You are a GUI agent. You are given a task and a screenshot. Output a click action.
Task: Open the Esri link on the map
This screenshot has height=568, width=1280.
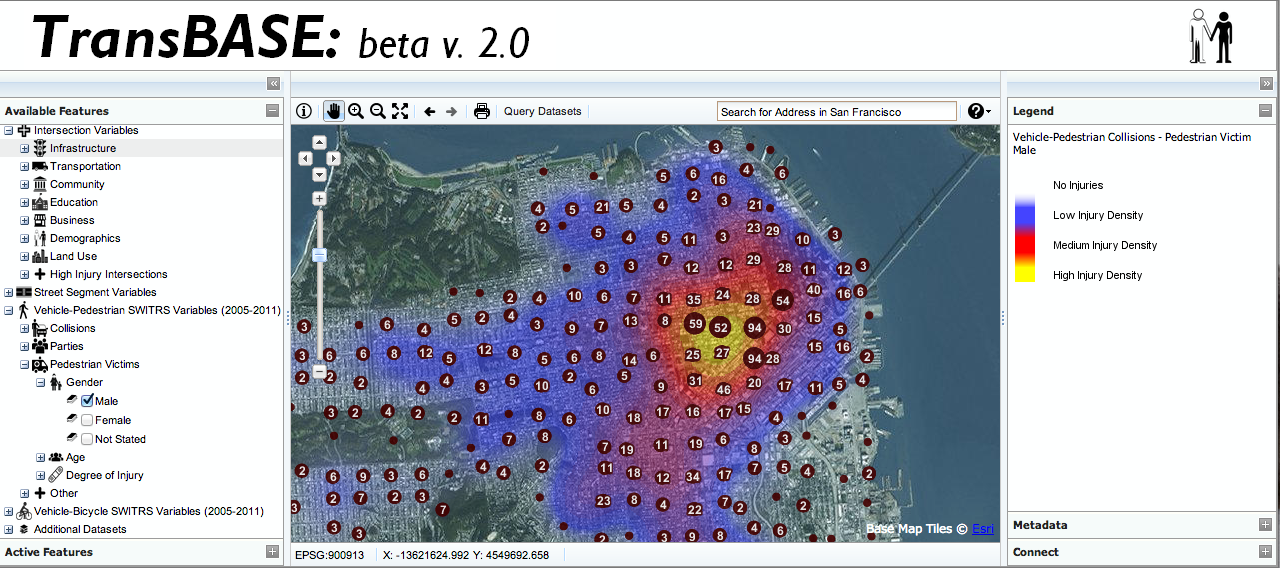click(x=983, y=529)
